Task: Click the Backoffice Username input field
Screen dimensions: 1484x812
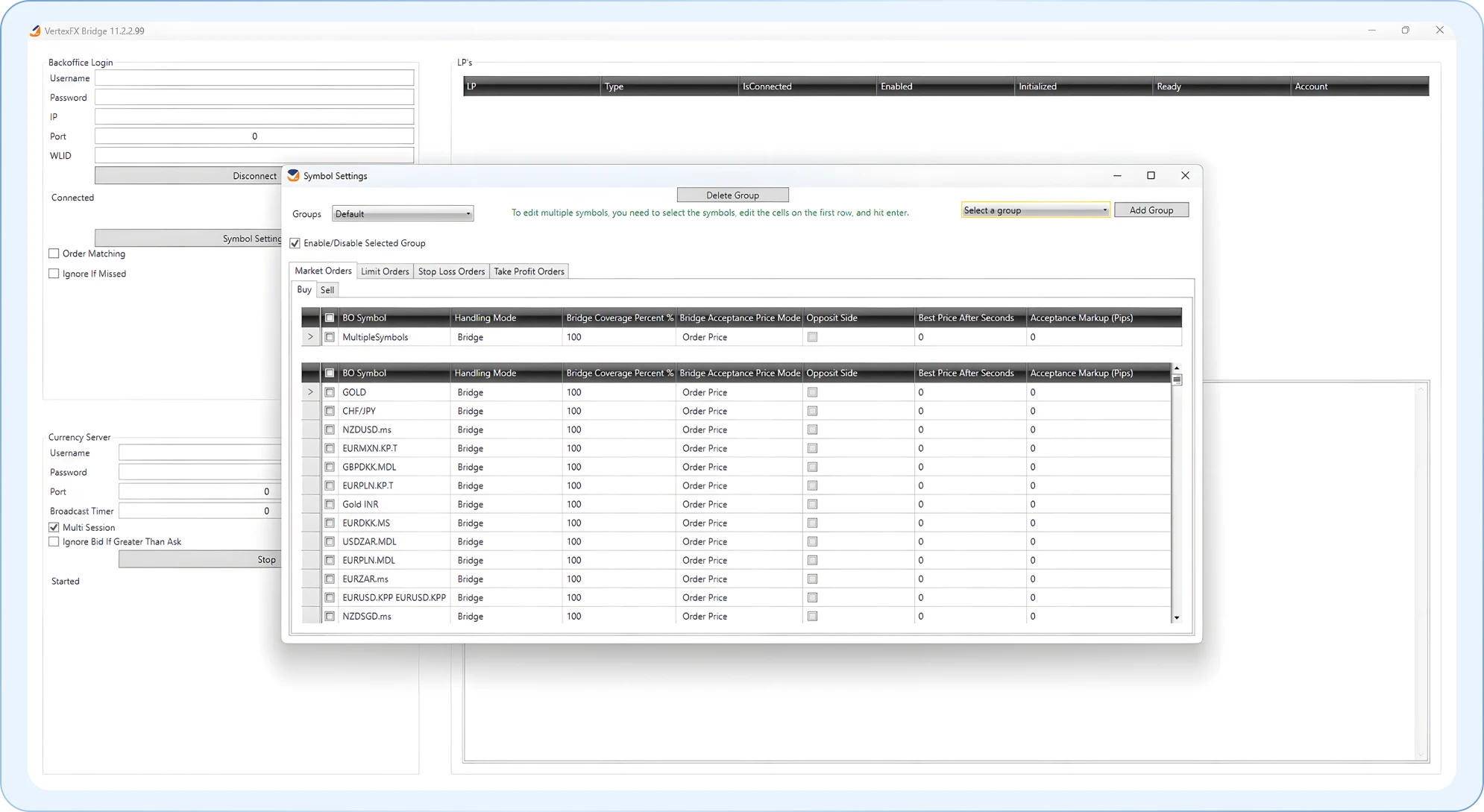Action: pyautogui.click(x=254, y=78)
